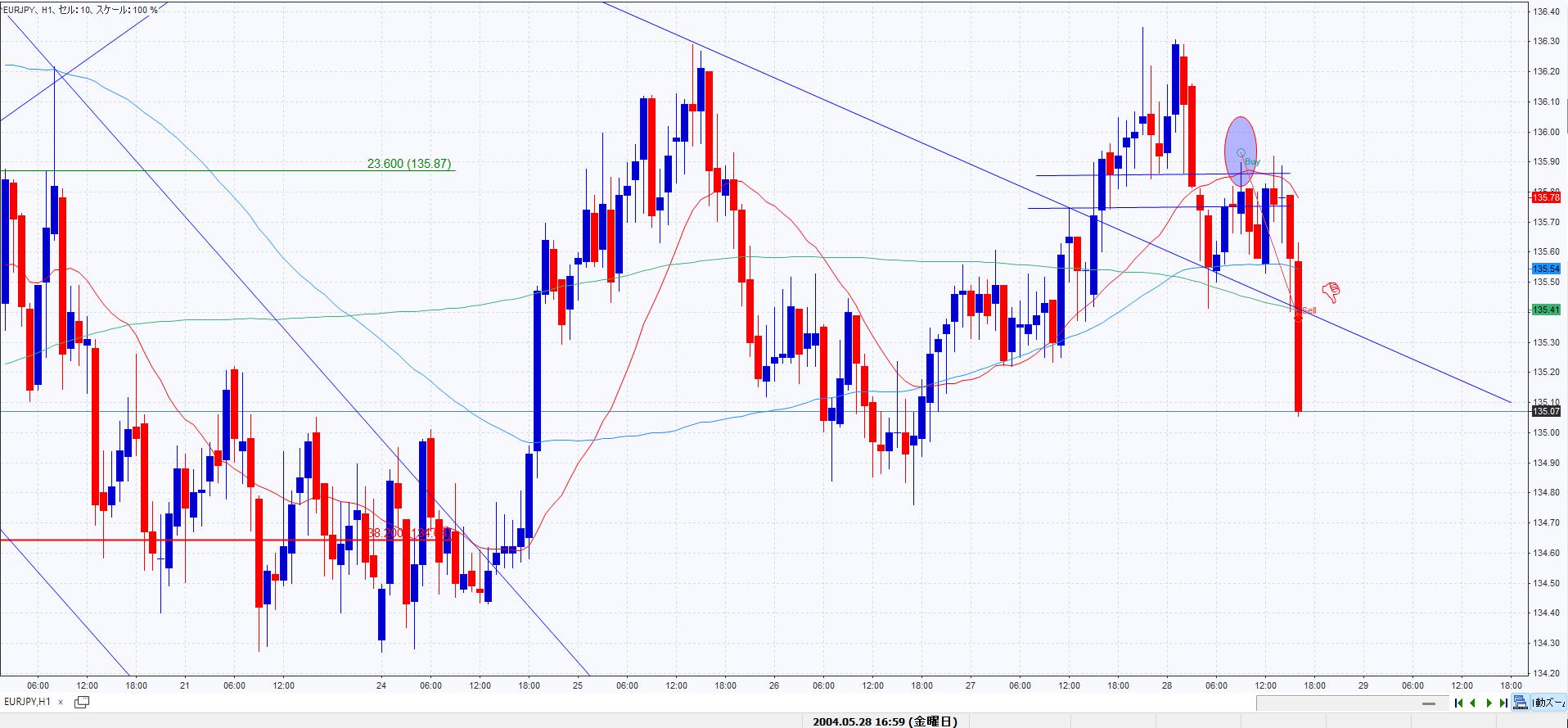Jump to the latest bar with end arrow
1568x728 pixels.
click(1503, 703)
